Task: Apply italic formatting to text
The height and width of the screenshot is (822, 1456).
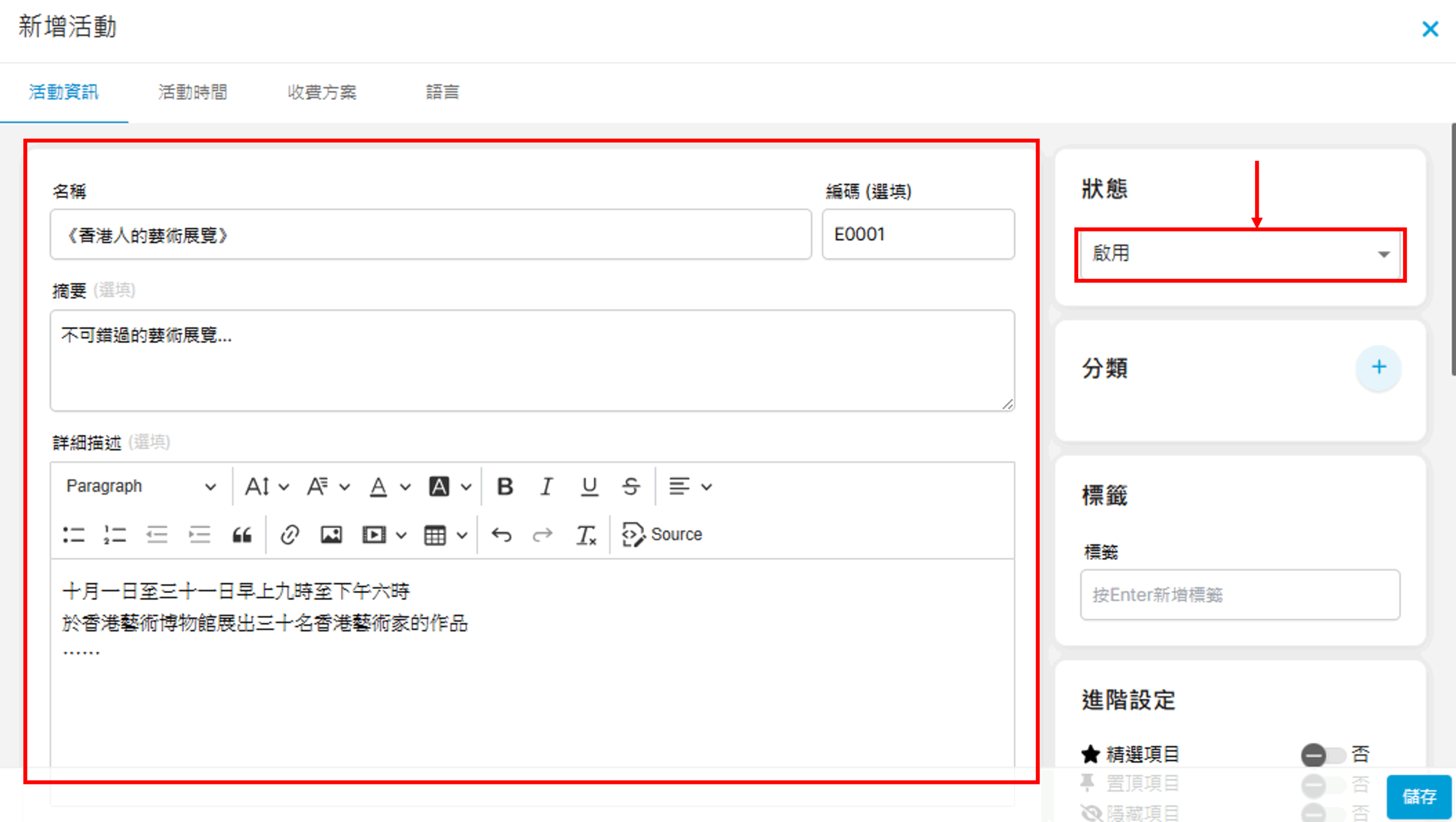Action: point(547,486)
